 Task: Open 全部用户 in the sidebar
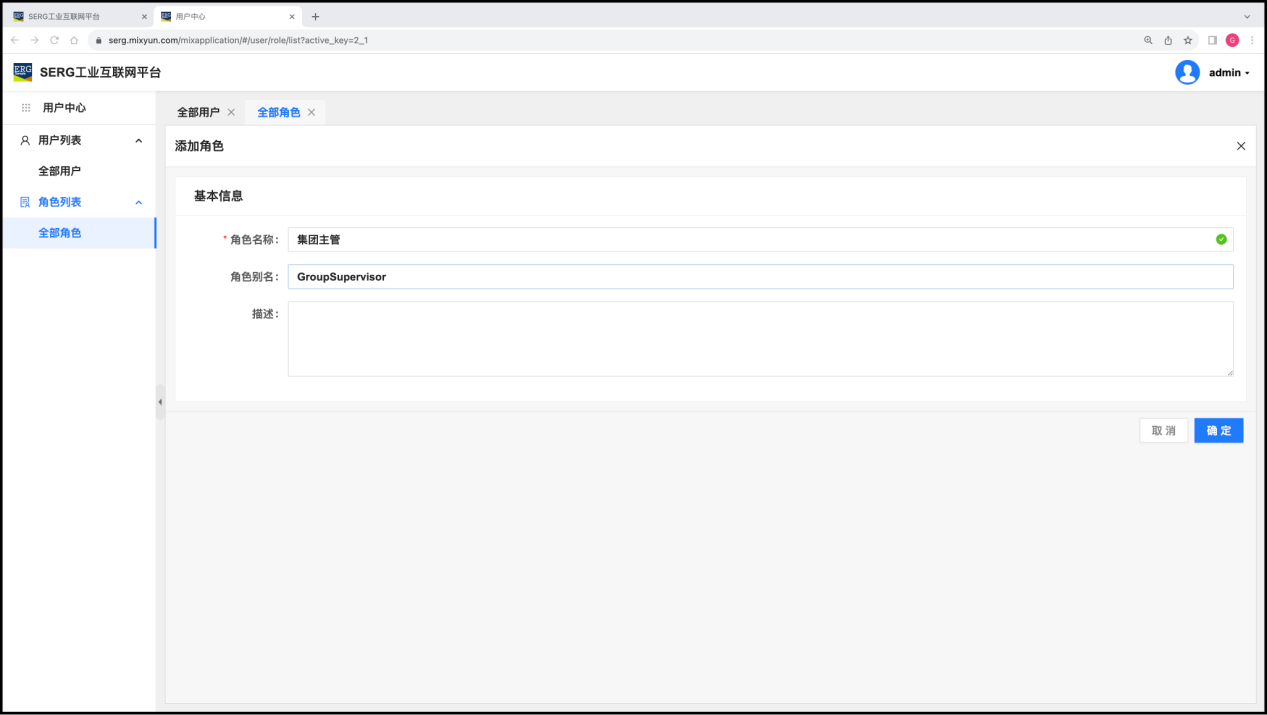60,171
